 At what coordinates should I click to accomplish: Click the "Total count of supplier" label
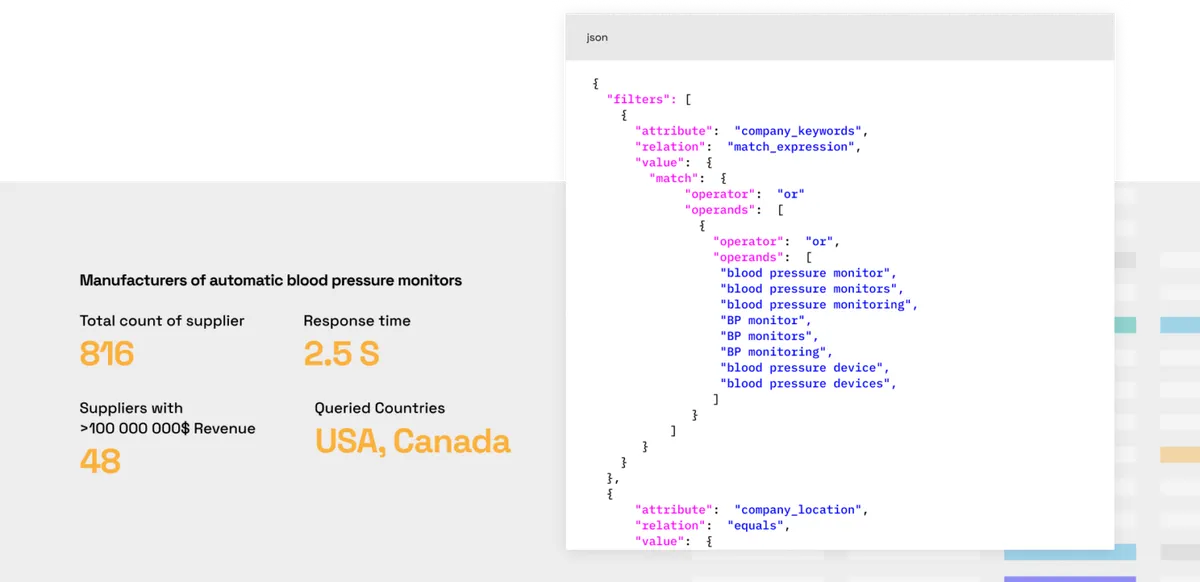tap(162, 321)
